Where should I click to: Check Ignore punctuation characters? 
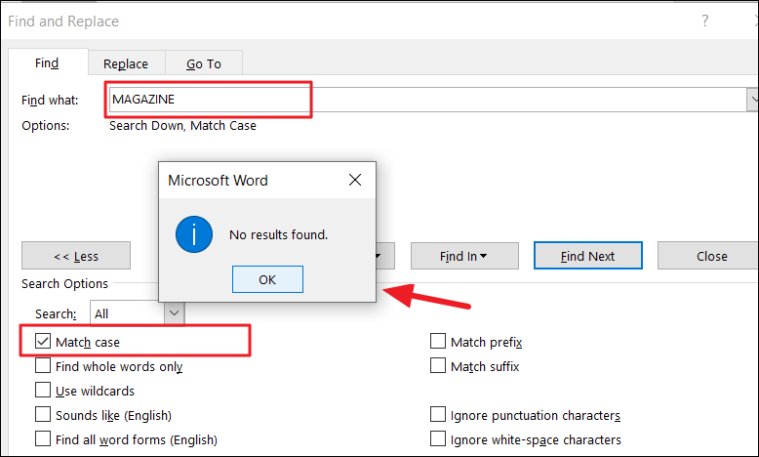point(438,414)
